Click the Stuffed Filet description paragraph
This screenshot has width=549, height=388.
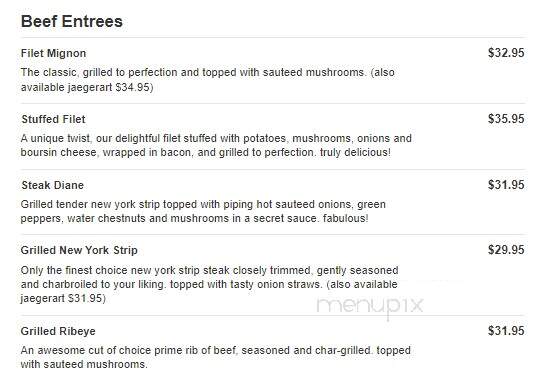pos(216,145)
